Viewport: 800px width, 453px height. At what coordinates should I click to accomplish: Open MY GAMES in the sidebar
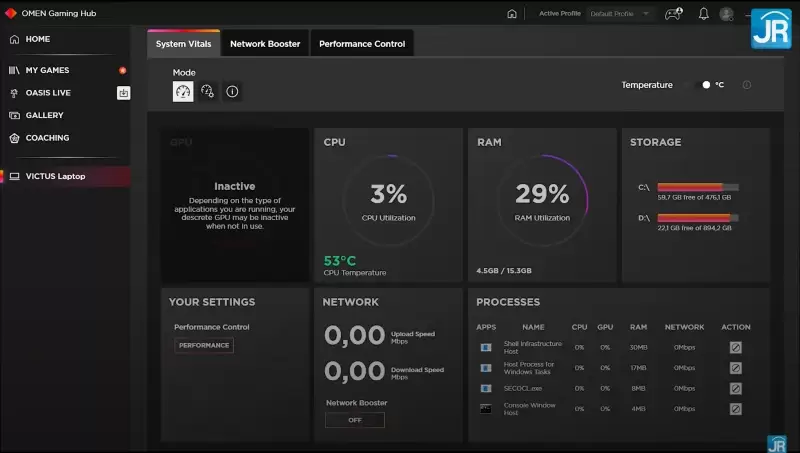(x=47, y=71)
